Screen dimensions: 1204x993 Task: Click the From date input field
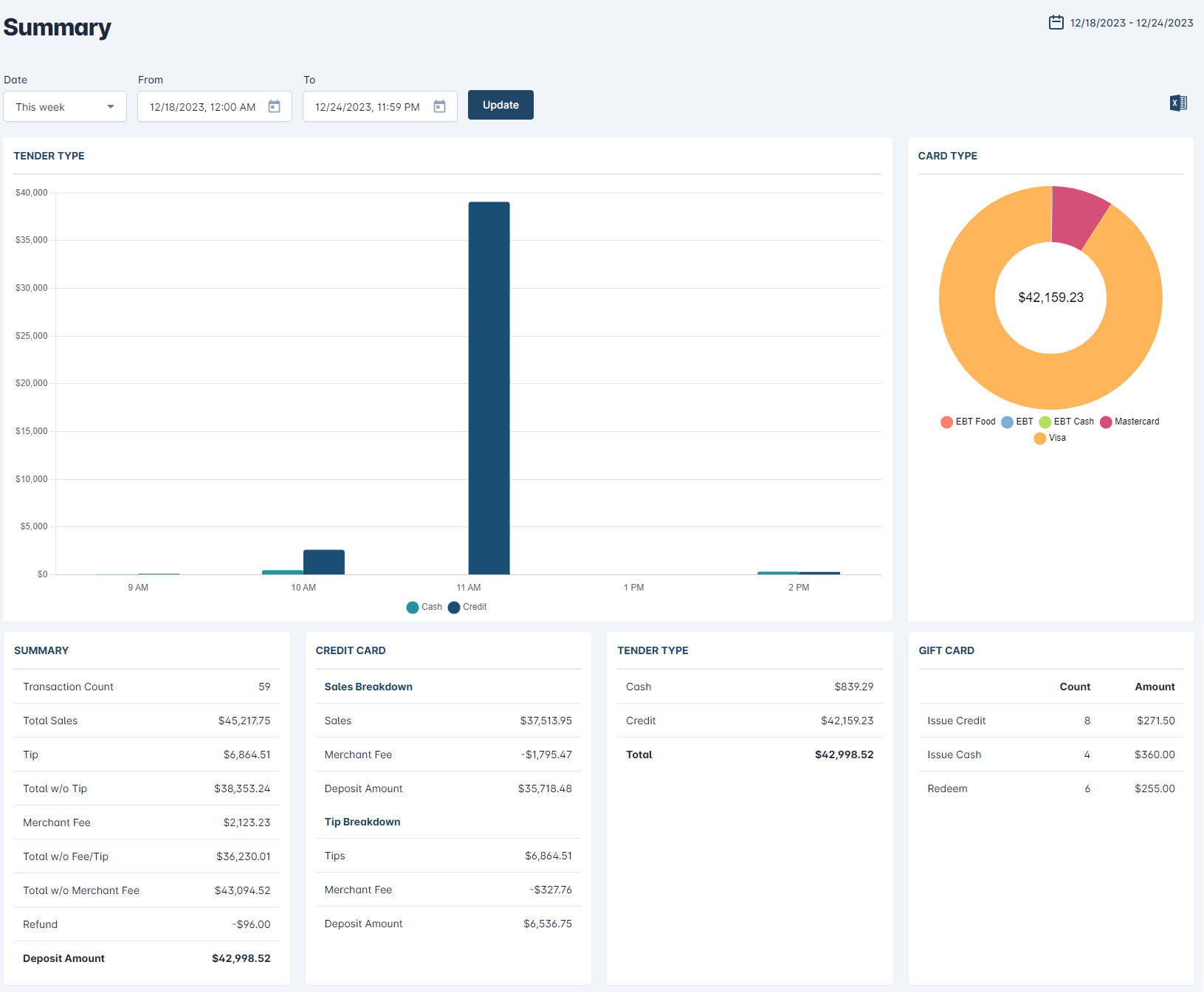203,106
